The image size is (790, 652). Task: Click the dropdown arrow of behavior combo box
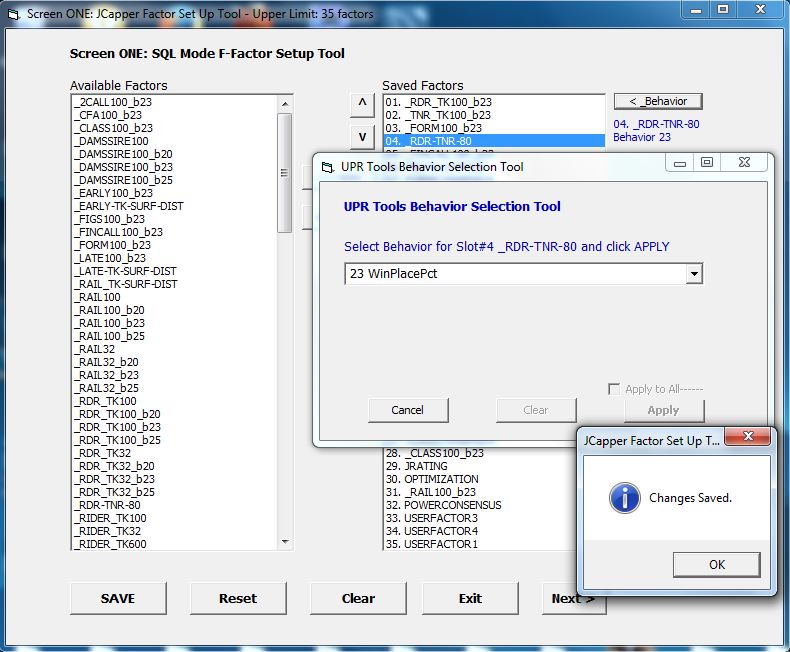coord(694,274)
